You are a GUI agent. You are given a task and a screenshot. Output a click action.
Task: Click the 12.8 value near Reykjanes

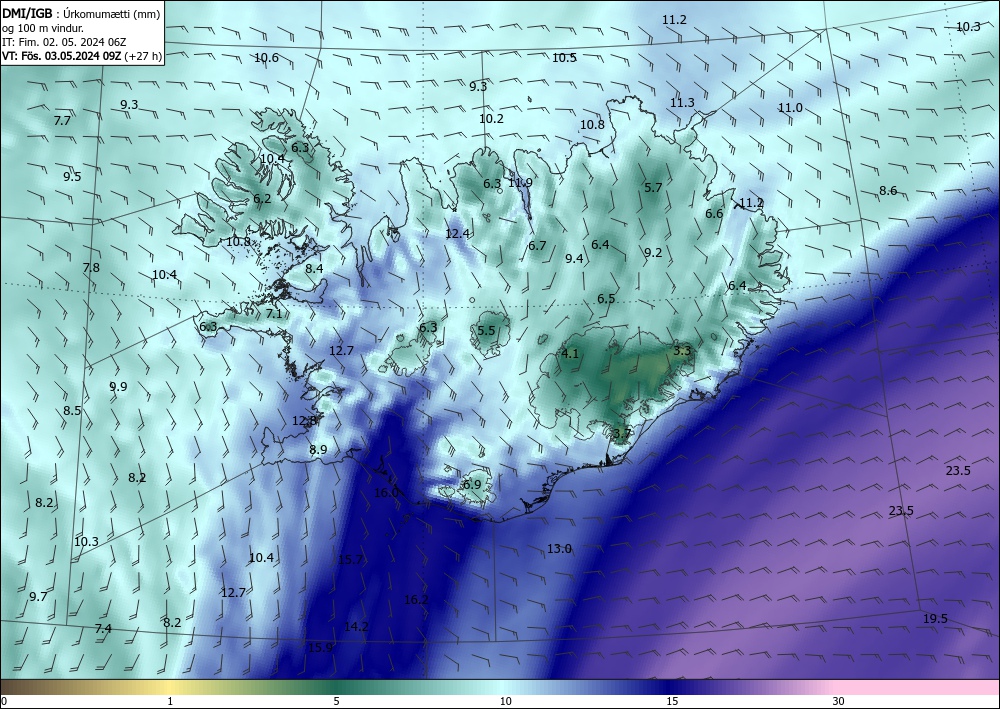(304, 421)
